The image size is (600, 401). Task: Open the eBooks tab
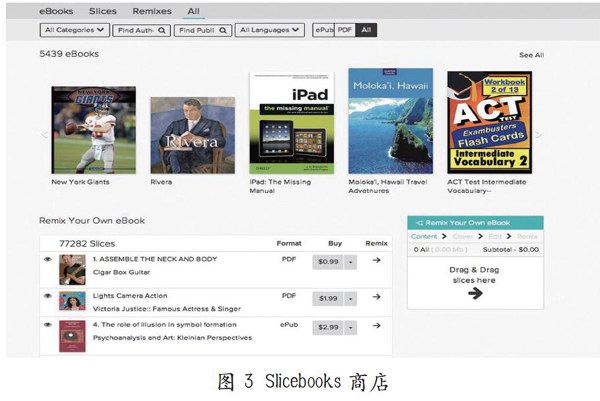click(56, 11)
